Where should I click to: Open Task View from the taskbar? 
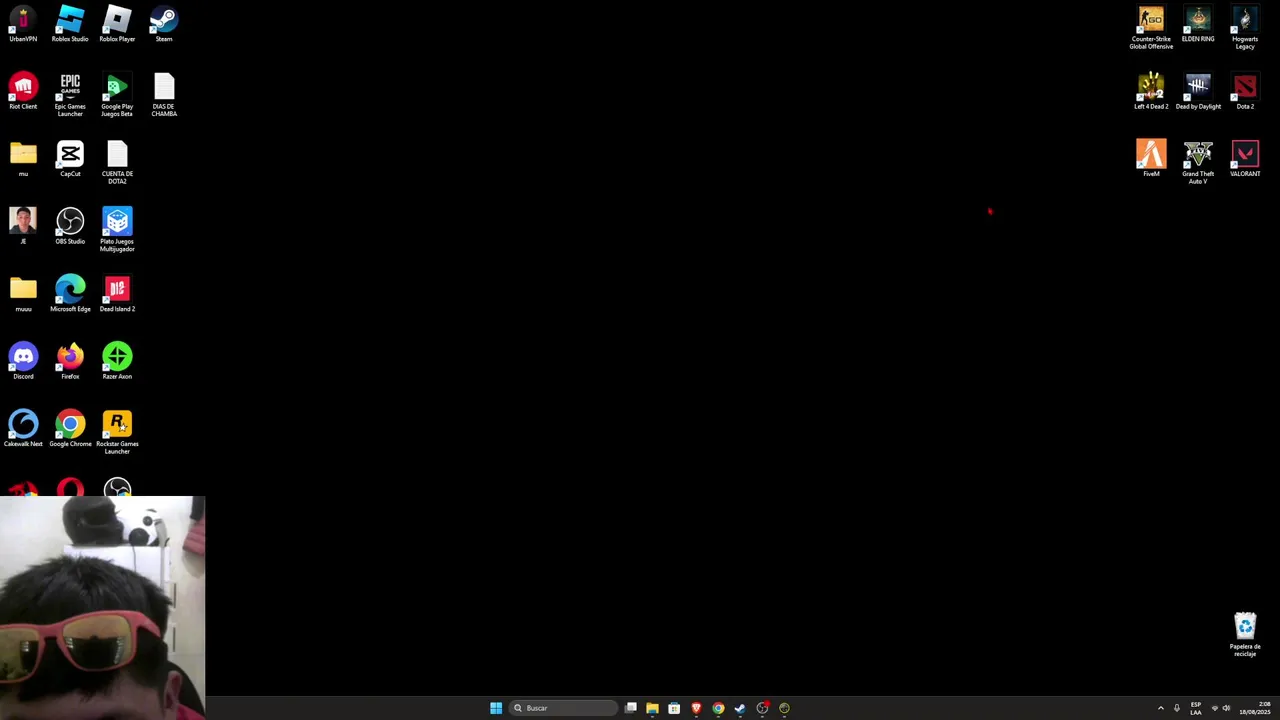pyautogui.click(x=631, y=708)
